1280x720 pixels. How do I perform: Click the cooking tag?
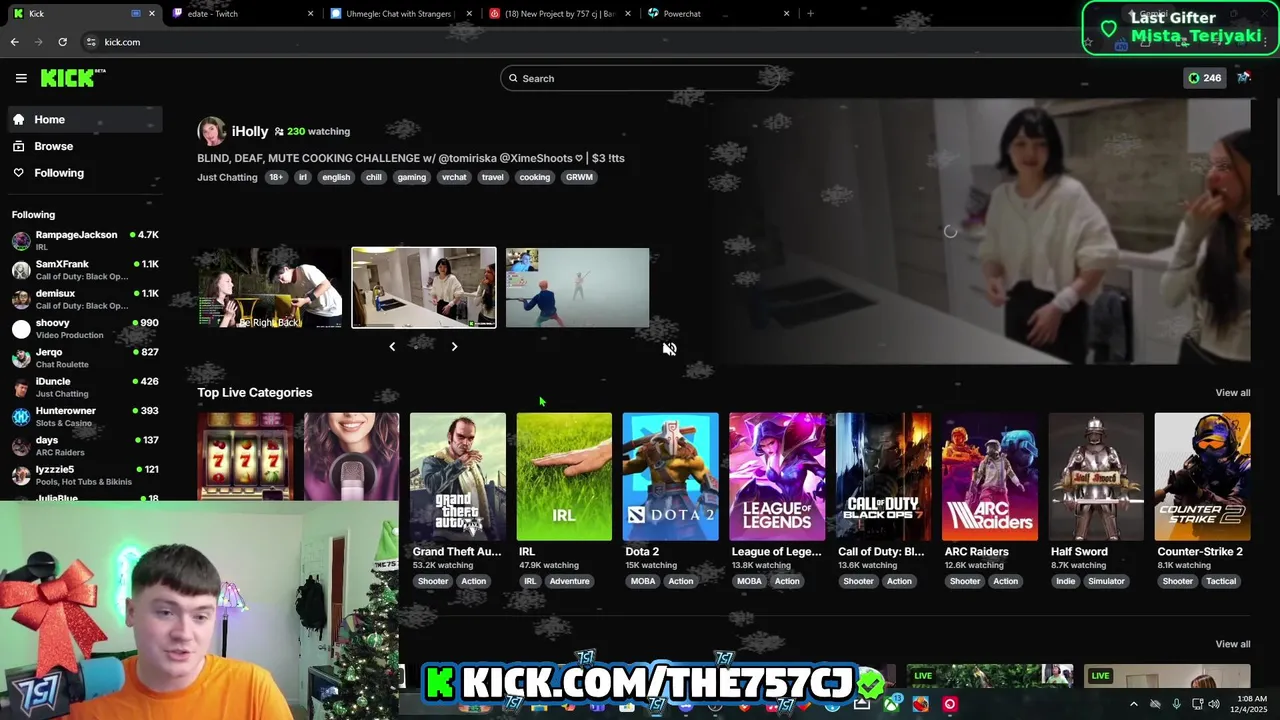pyautogui.click(x=534, y=177)
